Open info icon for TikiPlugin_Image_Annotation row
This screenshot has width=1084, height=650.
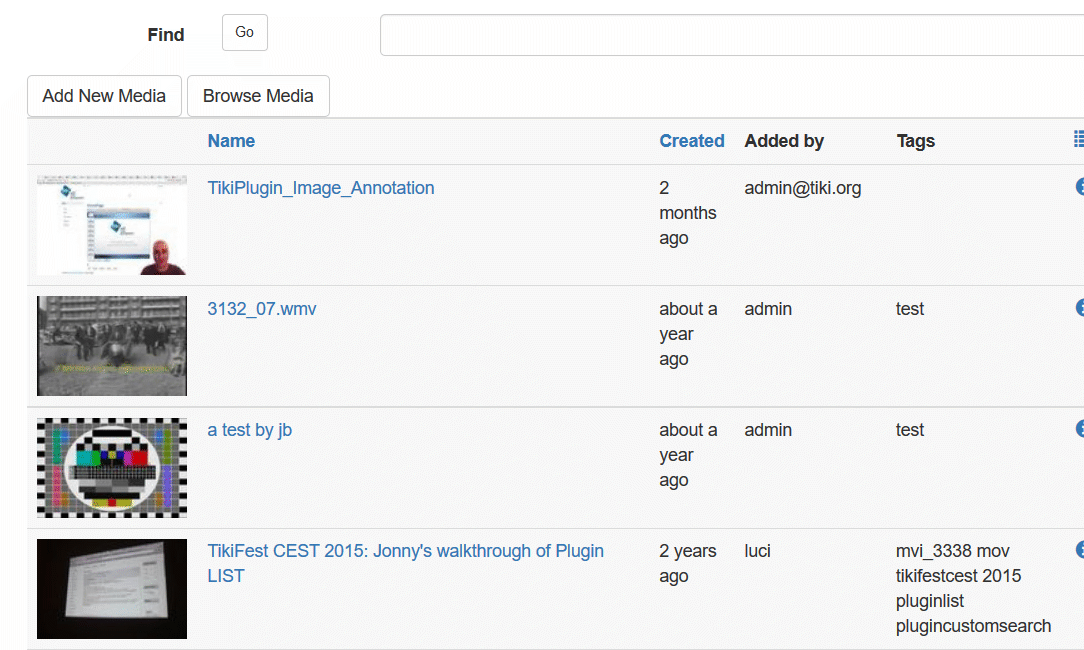coord(1079,187)
